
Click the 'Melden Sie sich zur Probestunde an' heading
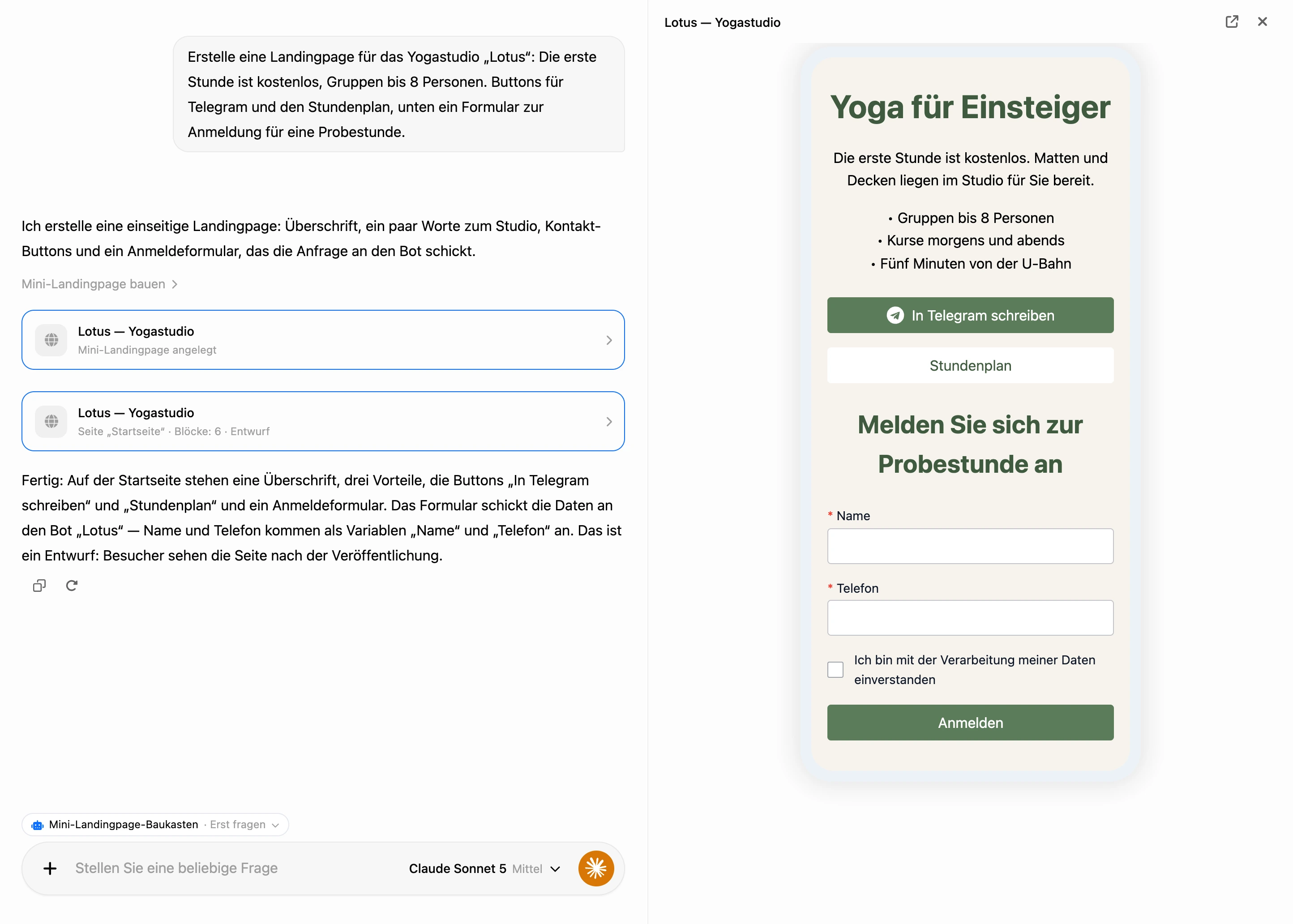970,445
